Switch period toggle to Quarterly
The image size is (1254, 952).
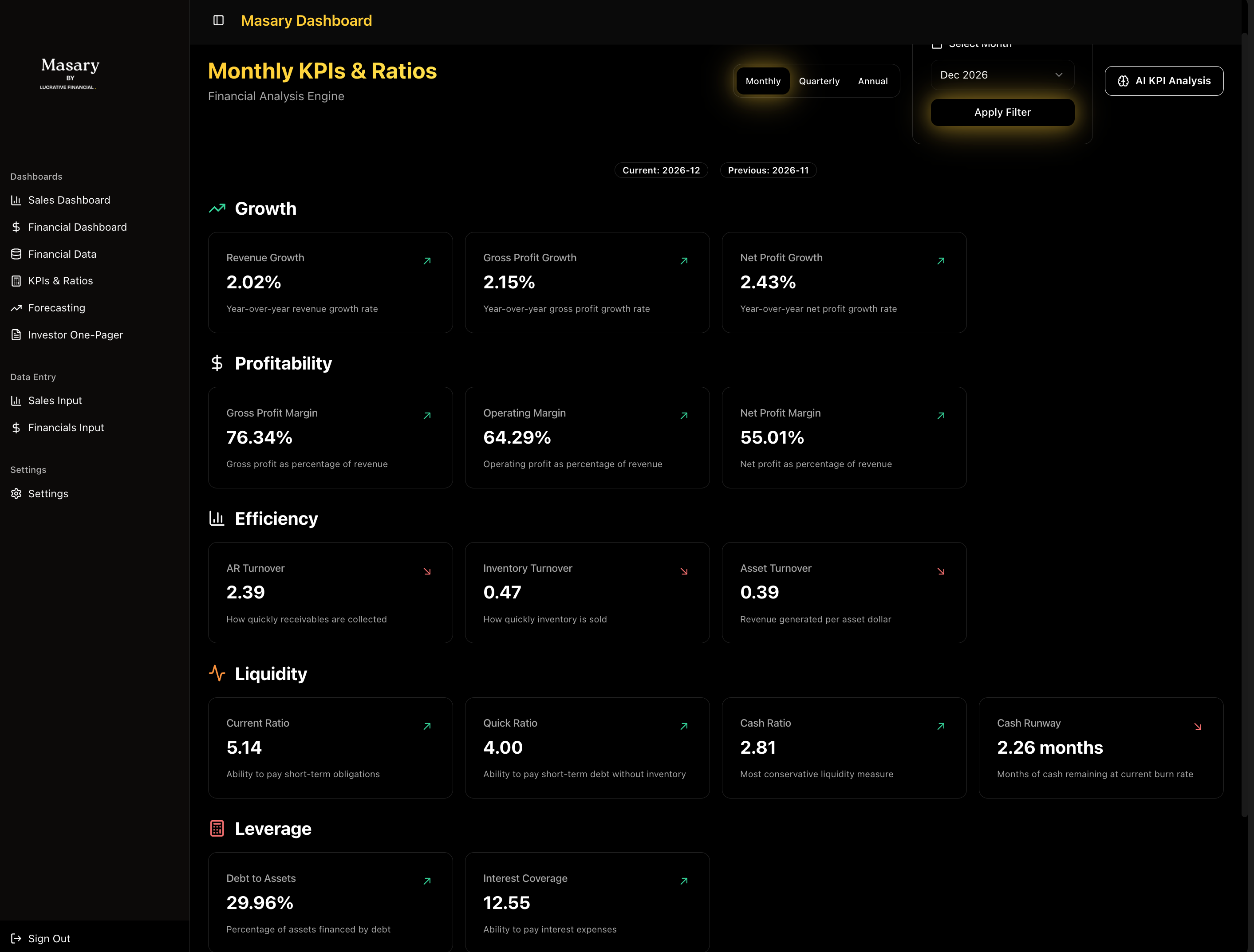point(819,81)
